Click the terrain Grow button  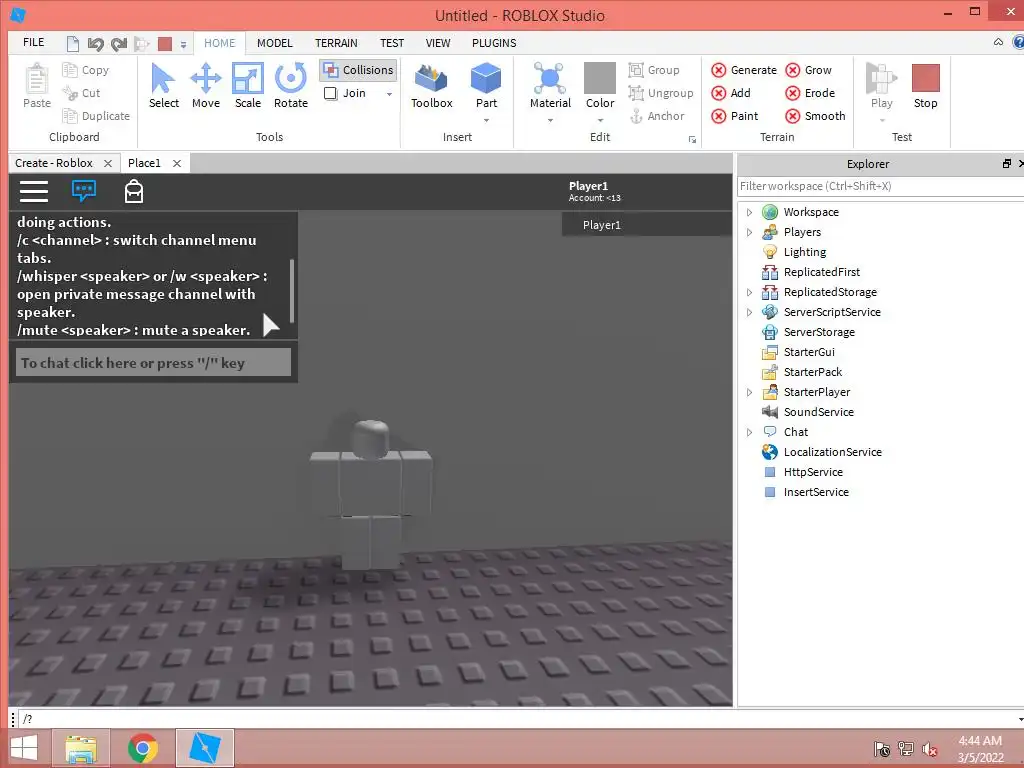coord(808,71)
